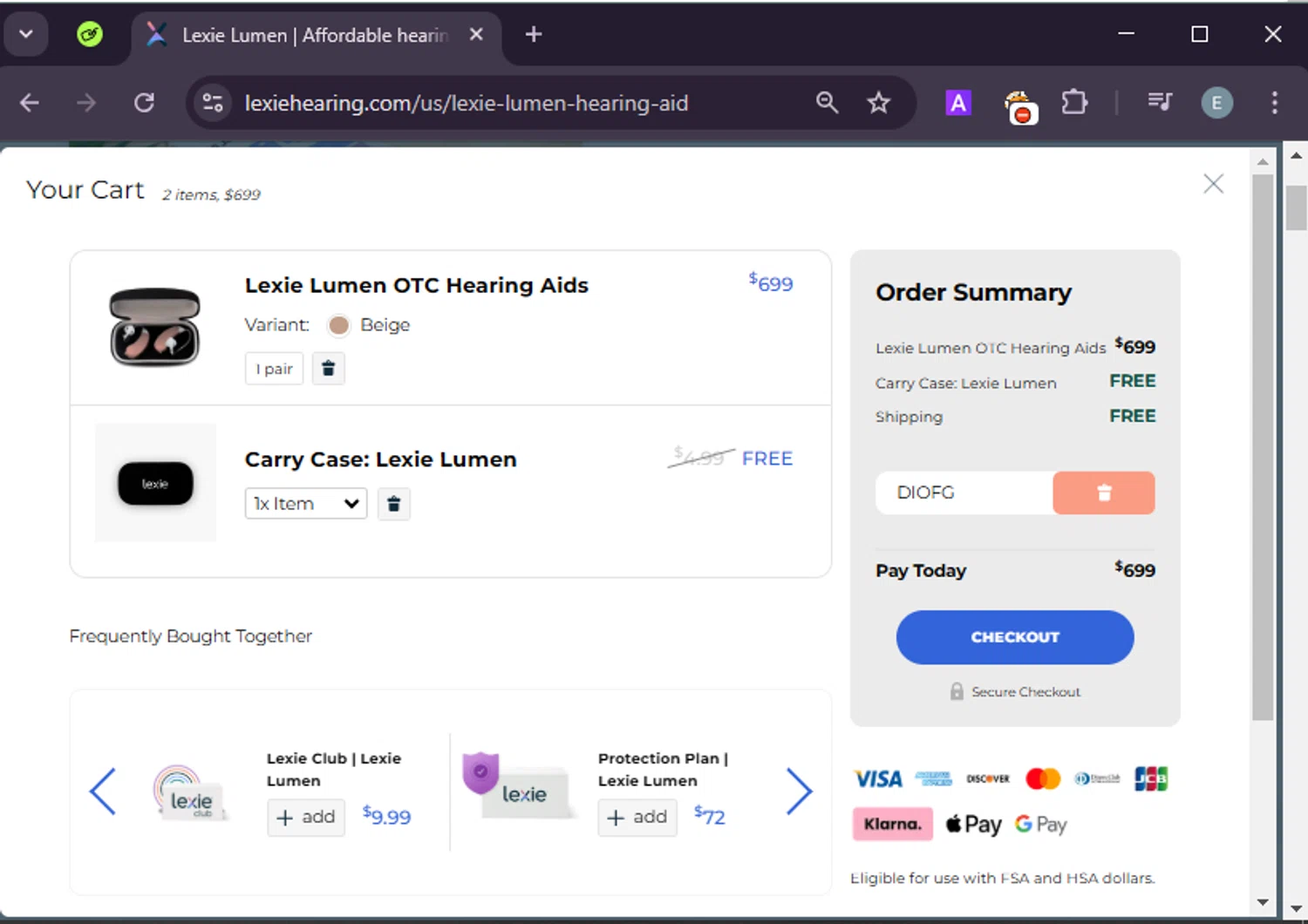Open the green extension in tab strip
This screenshot has width=1308, height=924.
(x=90, y=35)
